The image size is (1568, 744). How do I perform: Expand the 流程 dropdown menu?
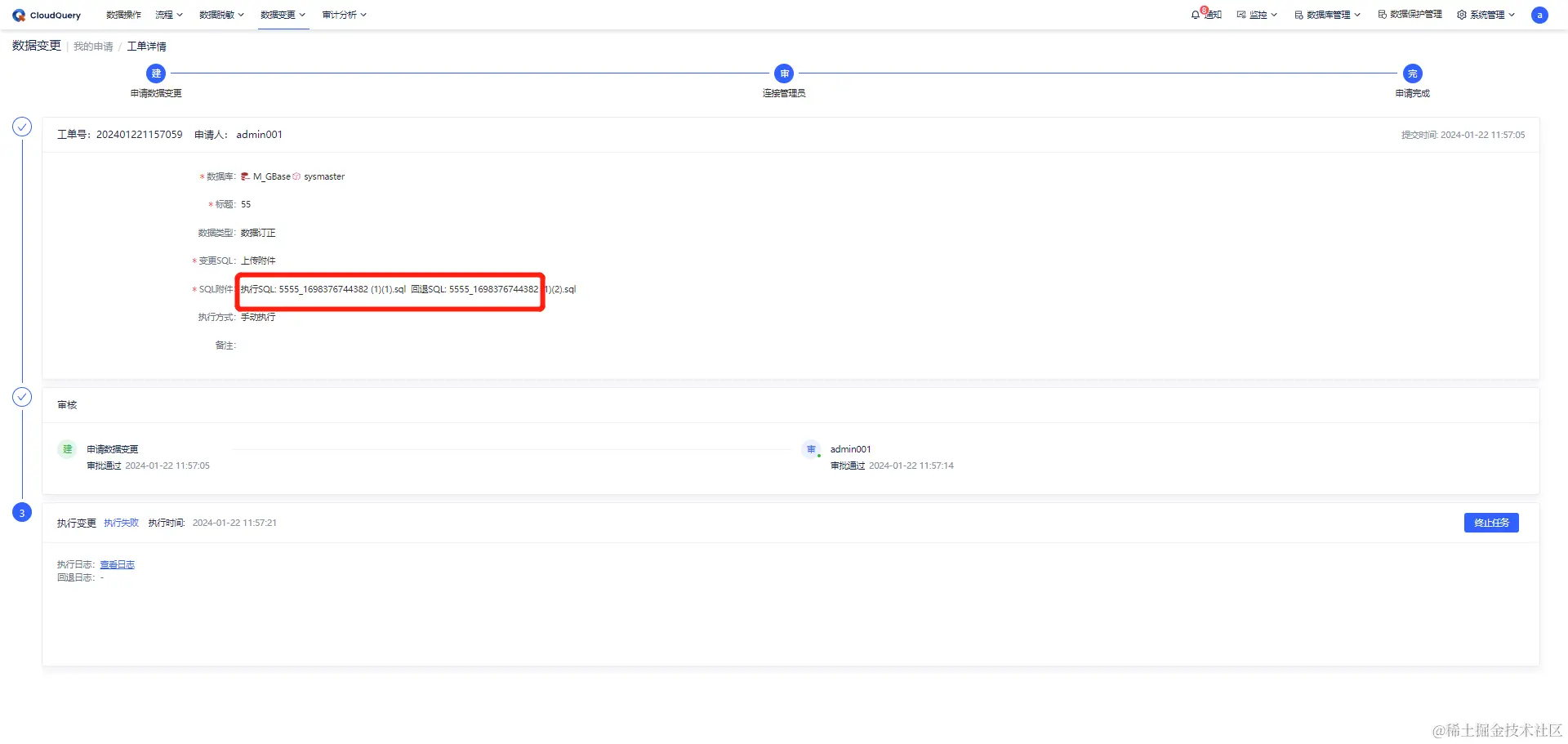pyautogui.click(x=169, y=15)
